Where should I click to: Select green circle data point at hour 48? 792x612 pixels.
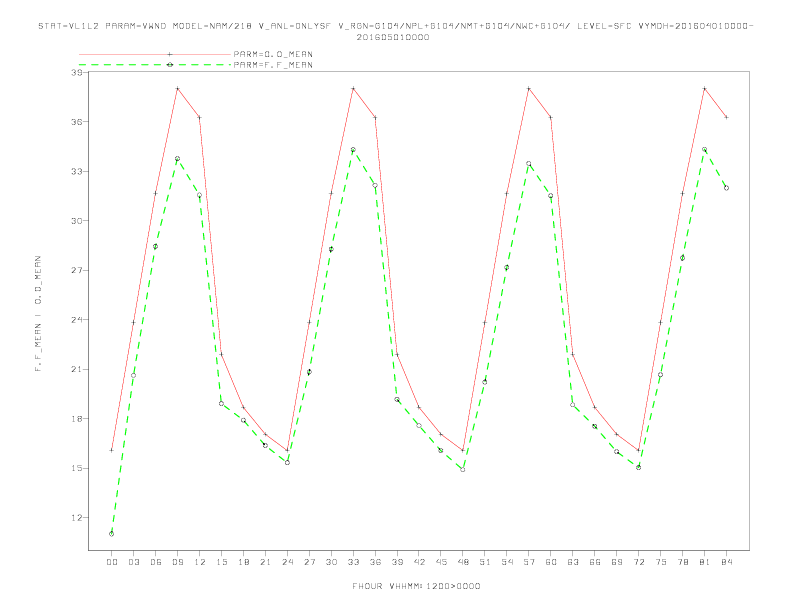pos(463,470)
